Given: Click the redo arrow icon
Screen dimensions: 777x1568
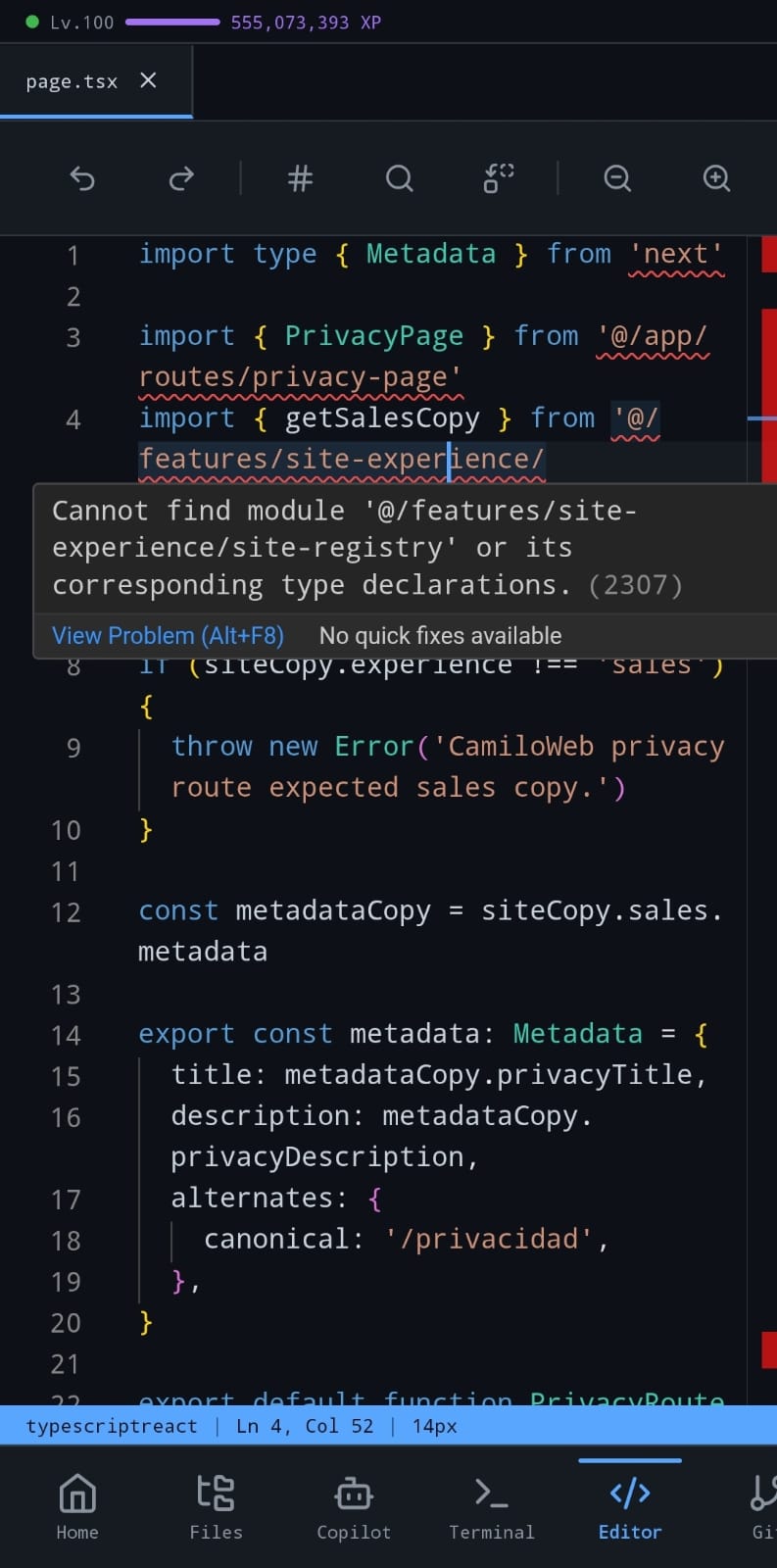Looking at the screenshot, I should click(x=181, y=178).
